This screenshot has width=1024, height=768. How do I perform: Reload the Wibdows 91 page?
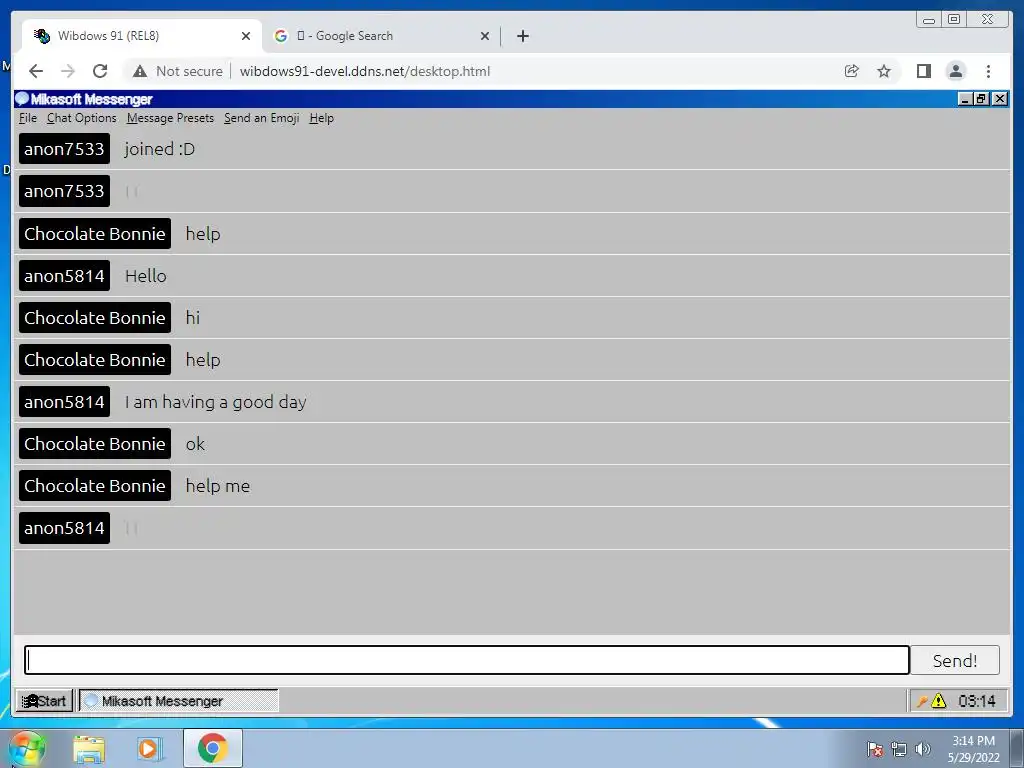pyautogui.click(x=100, y=71)
